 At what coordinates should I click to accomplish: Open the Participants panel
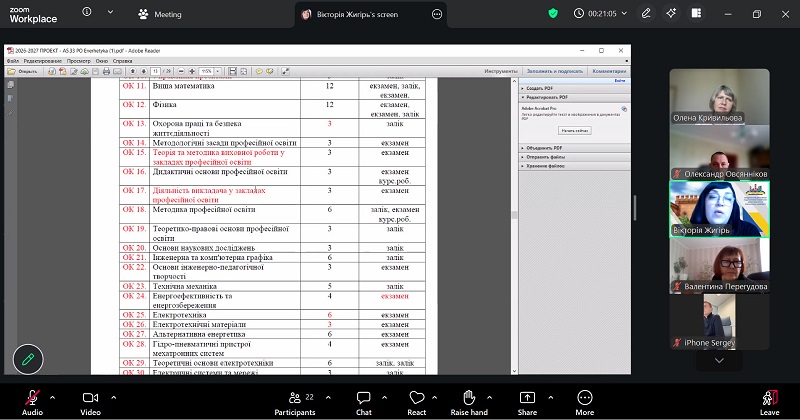[295, 399]
